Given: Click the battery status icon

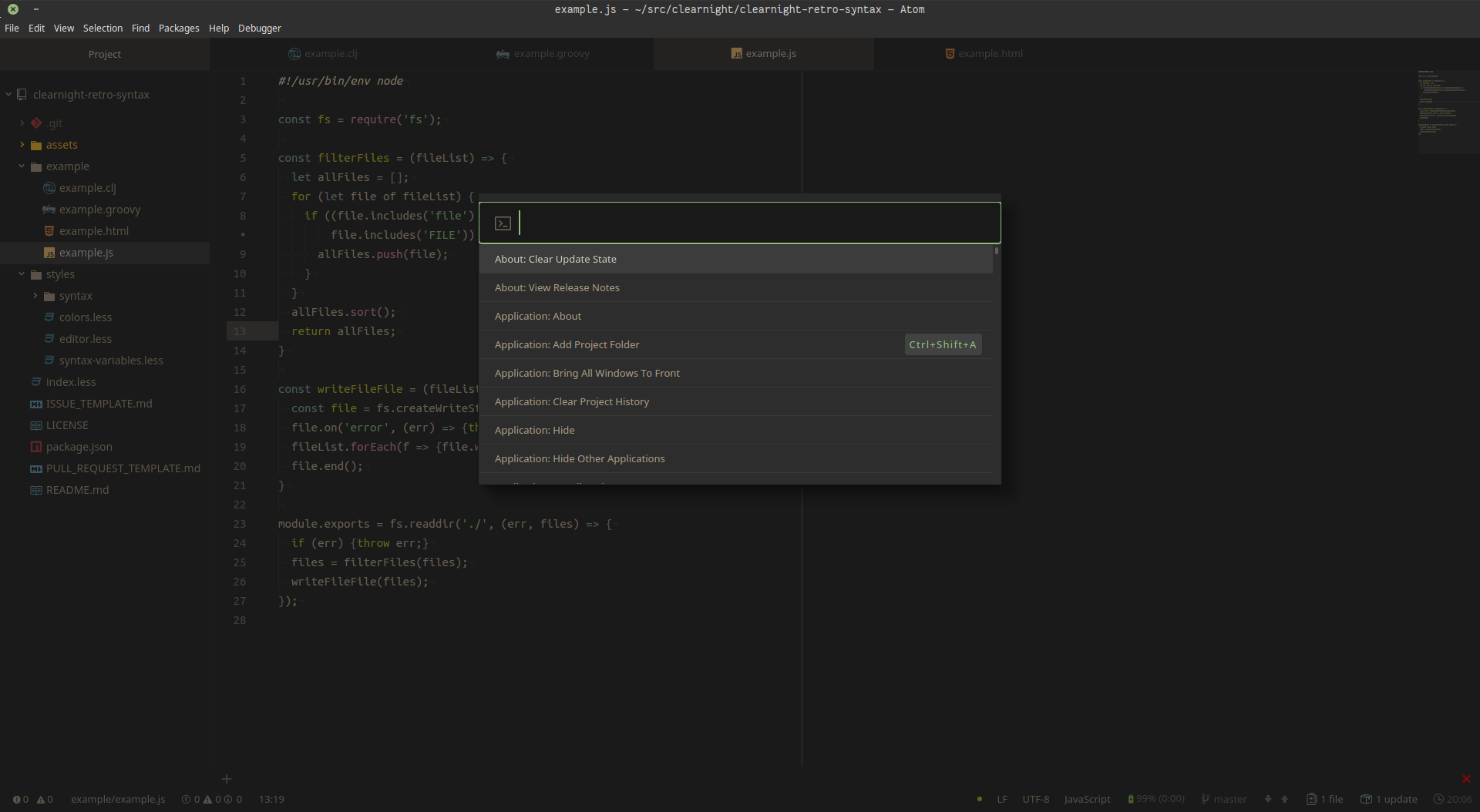Looking at the screenshot, I should pos(1131,800).
